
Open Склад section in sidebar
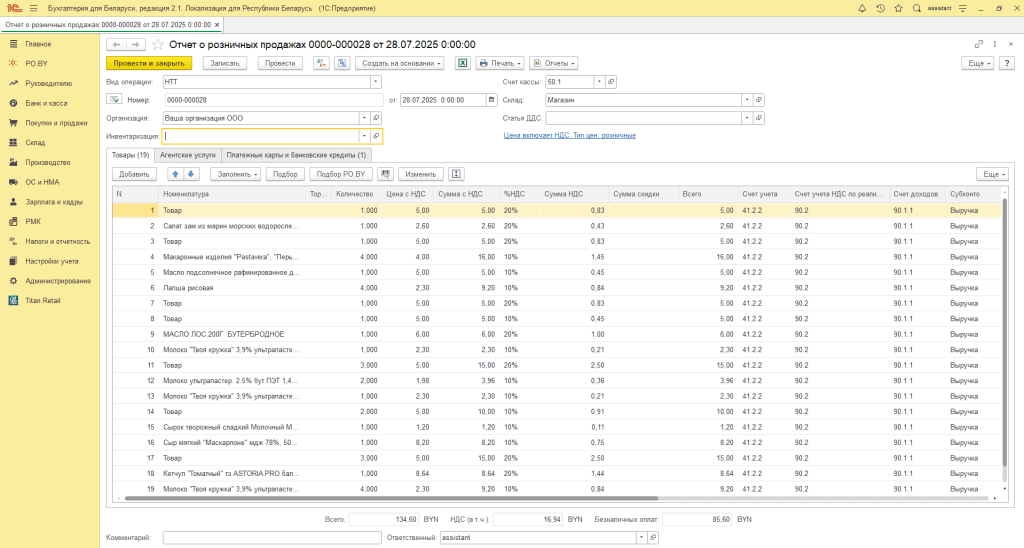coord(35,142)
